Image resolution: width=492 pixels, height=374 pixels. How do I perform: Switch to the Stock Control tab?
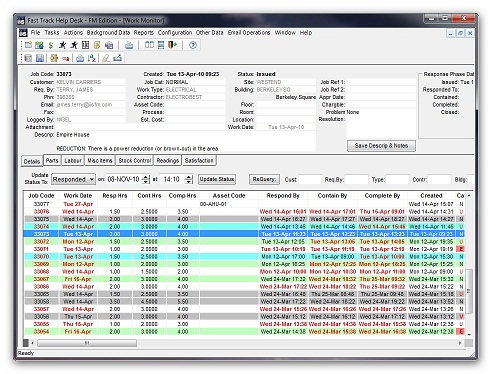[x=135, y=161]
